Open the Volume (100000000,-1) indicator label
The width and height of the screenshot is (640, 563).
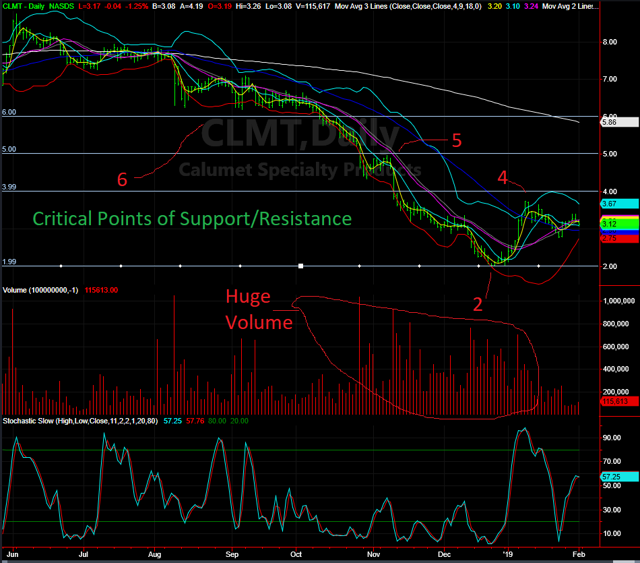click(40, 290)
